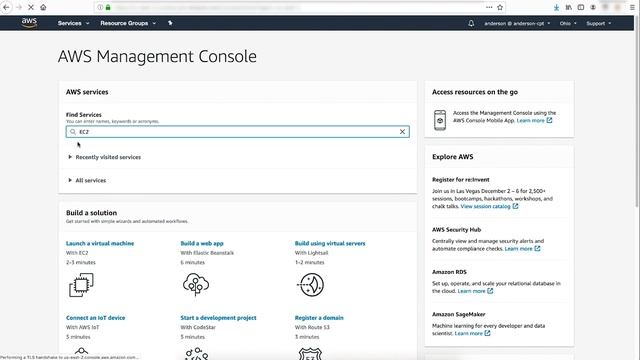Open the Resource Groups dropdown

[x=128, y=23]
